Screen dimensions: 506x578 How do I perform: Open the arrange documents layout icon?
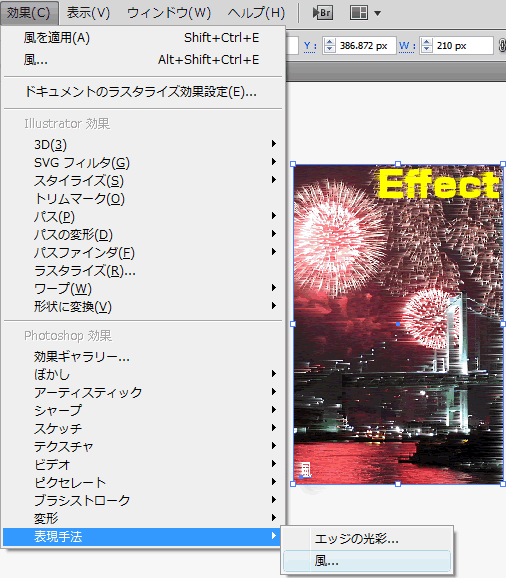[x=359, y=13]
